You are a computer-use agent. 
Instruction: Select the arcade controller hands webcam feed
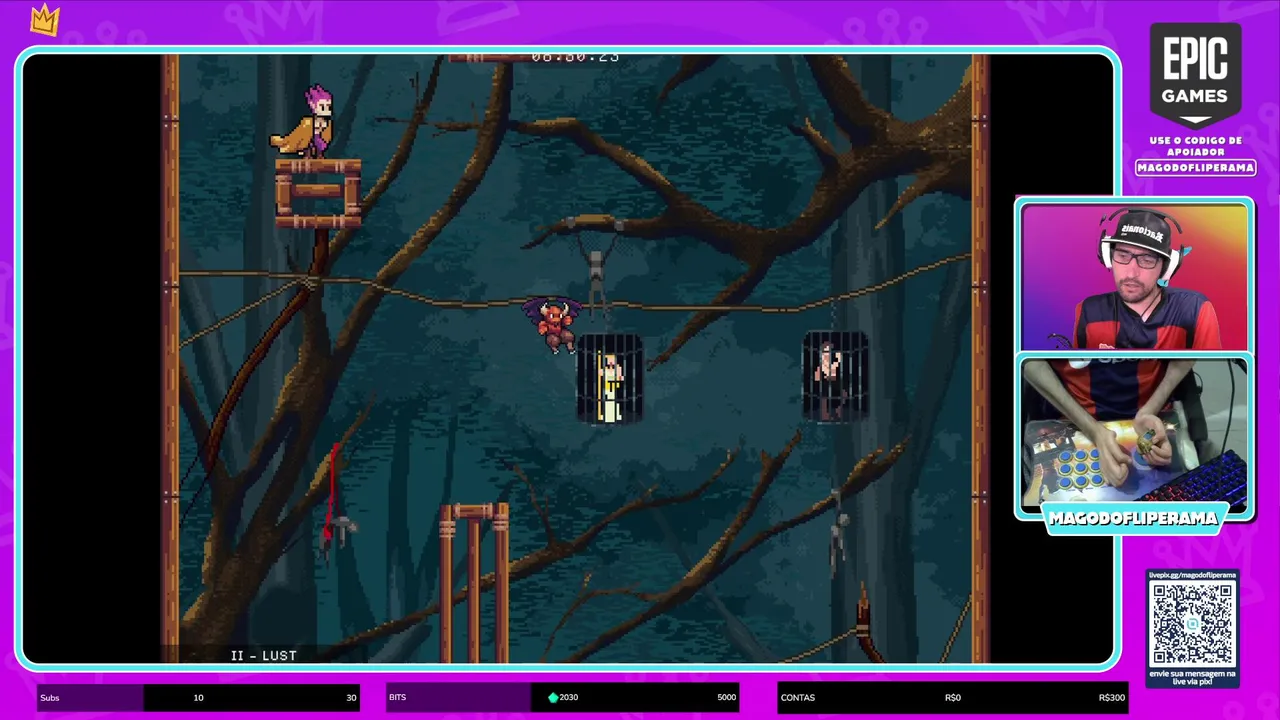[1135, 432]
